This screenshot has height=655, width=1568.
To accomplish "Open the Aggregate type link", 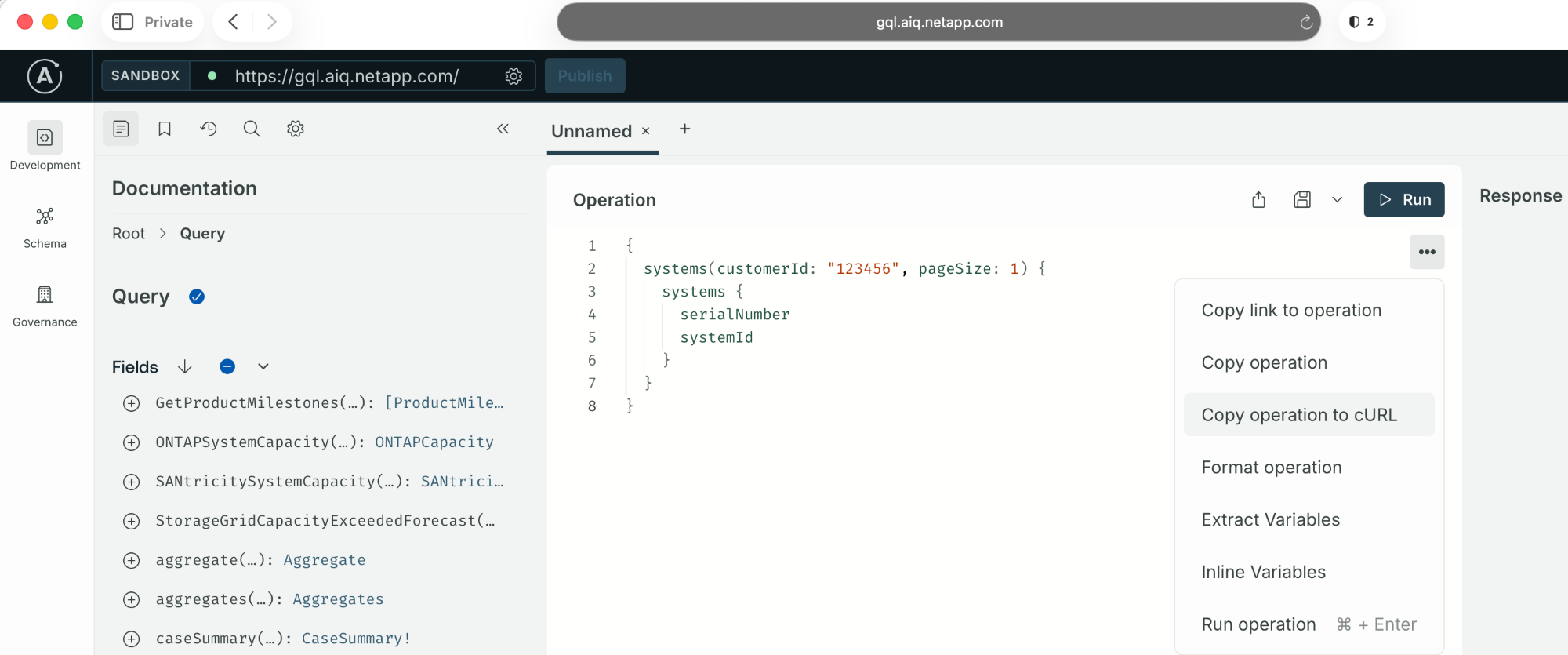I will pyautogui.click(x=325, y=560).
